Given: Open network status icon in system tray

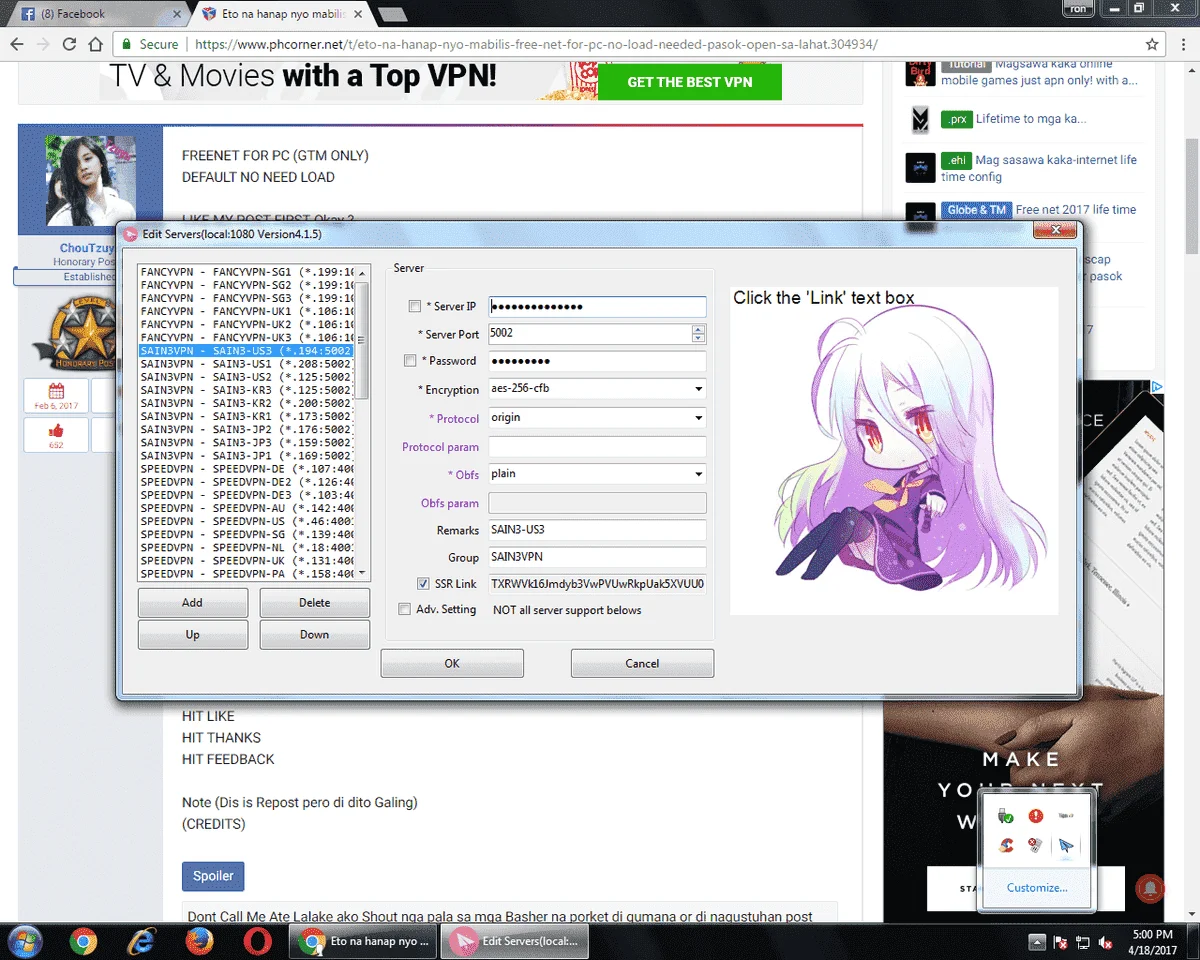Looking at the screenshot, I should [x=1083, y=942].
